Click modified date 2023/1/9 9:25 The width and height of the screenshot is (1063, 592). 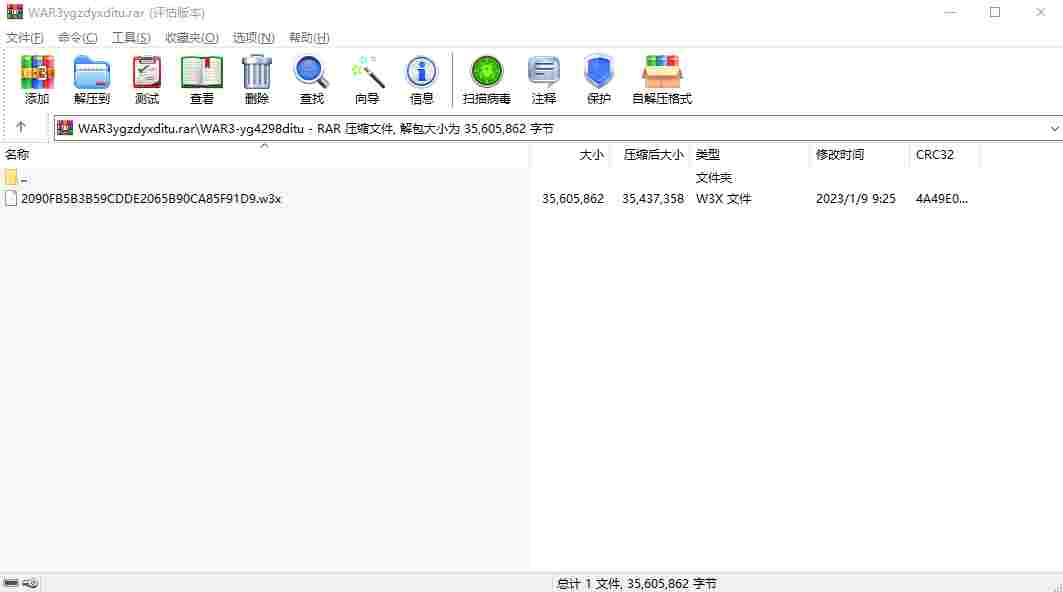(856, 199)
